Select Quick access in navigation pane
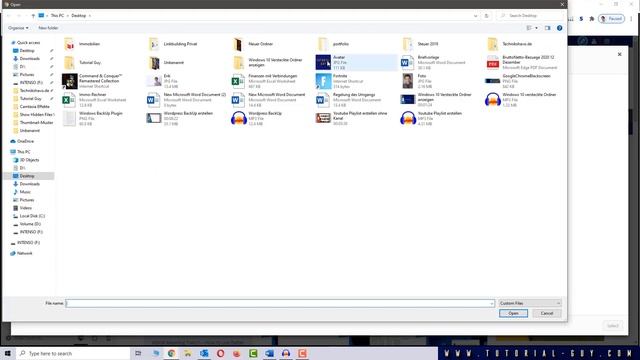Image resolution: width=640 pixels, height=360 pixels. click(28, 42)
